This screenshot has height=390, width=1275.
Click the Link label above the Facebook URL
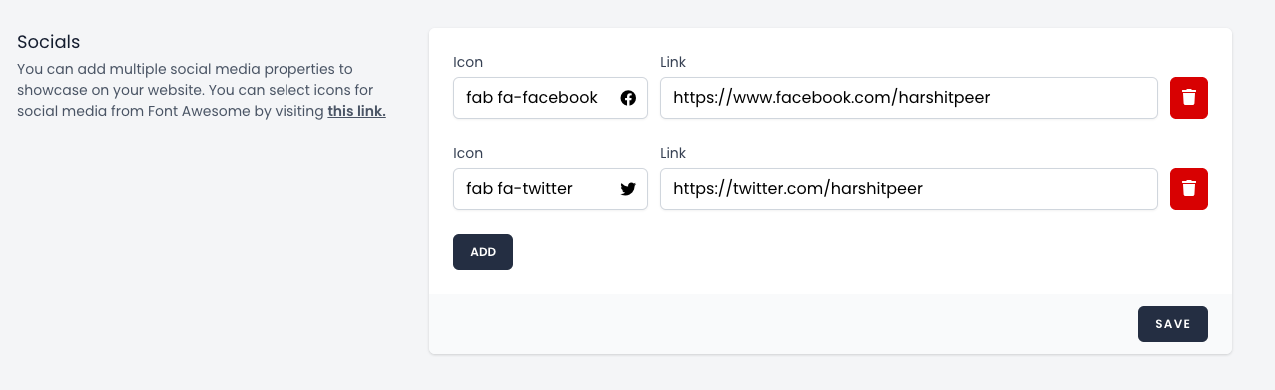(673, 62)
